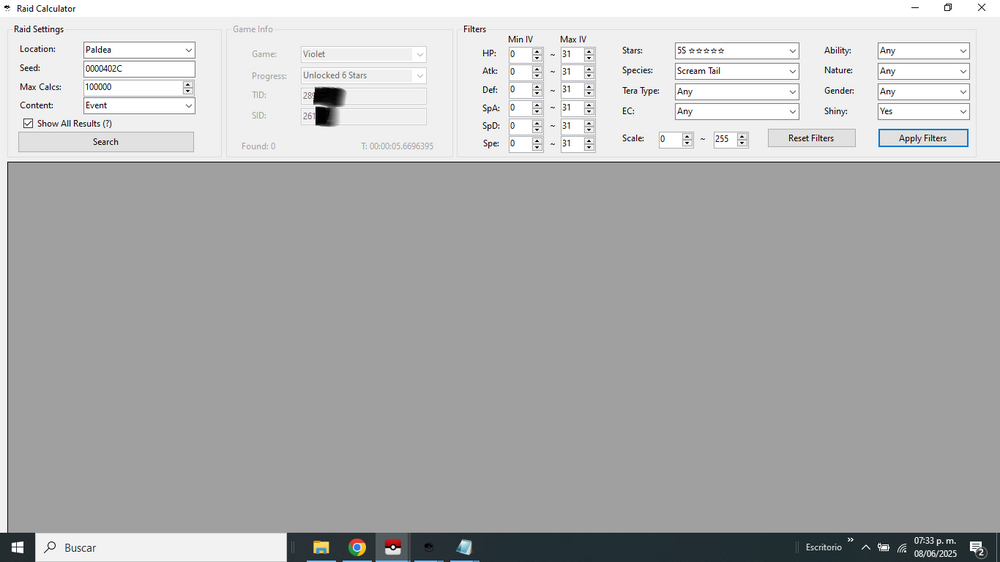Click the Wi-Fi network tray icon

[x=902, y=548]
